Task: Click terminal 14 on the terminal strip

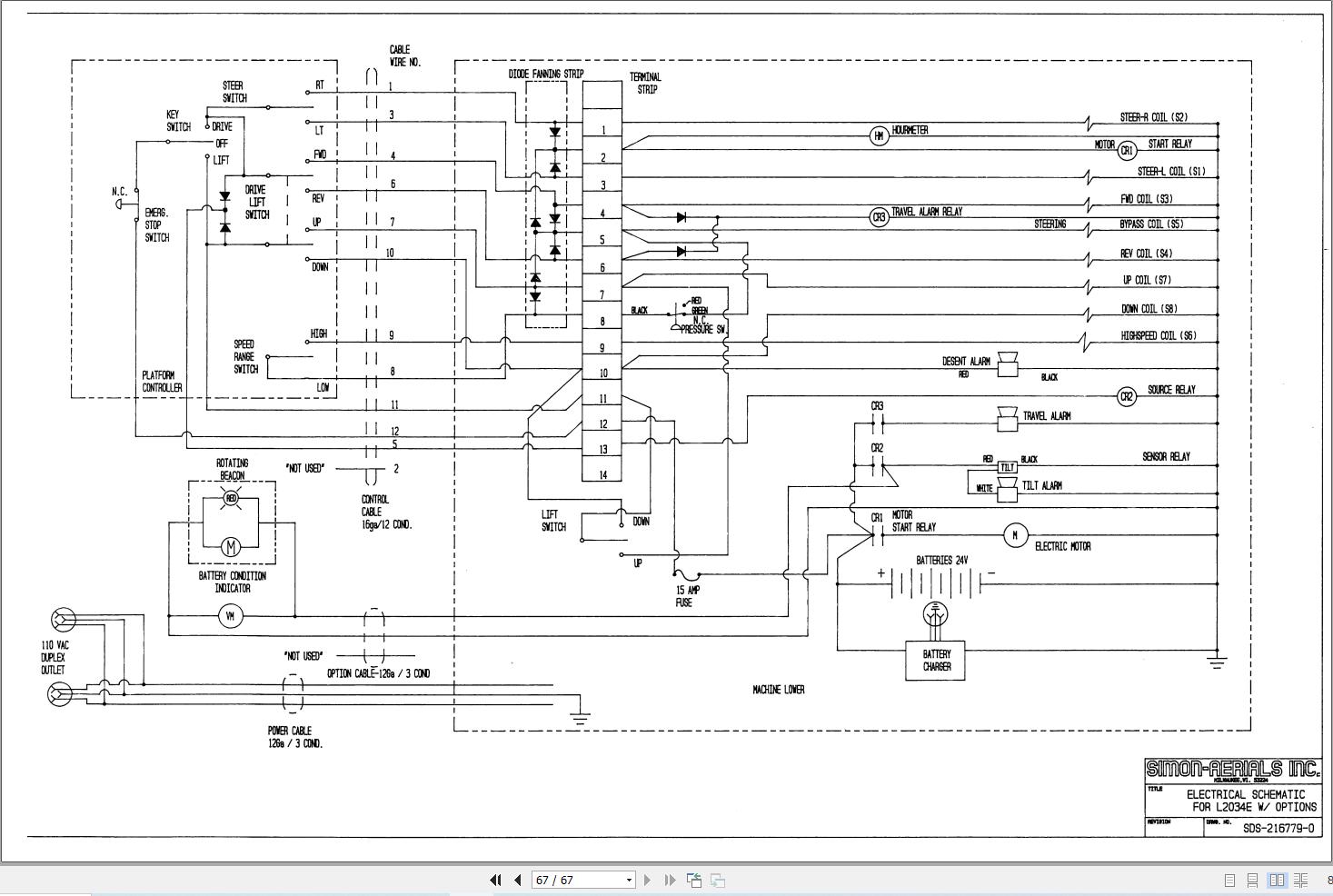Action: 602,474
